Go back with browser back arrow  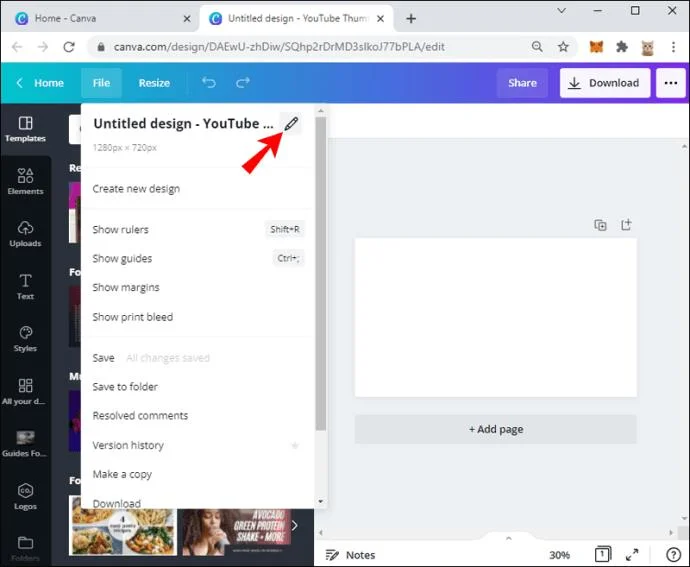[x=17, y=47]
